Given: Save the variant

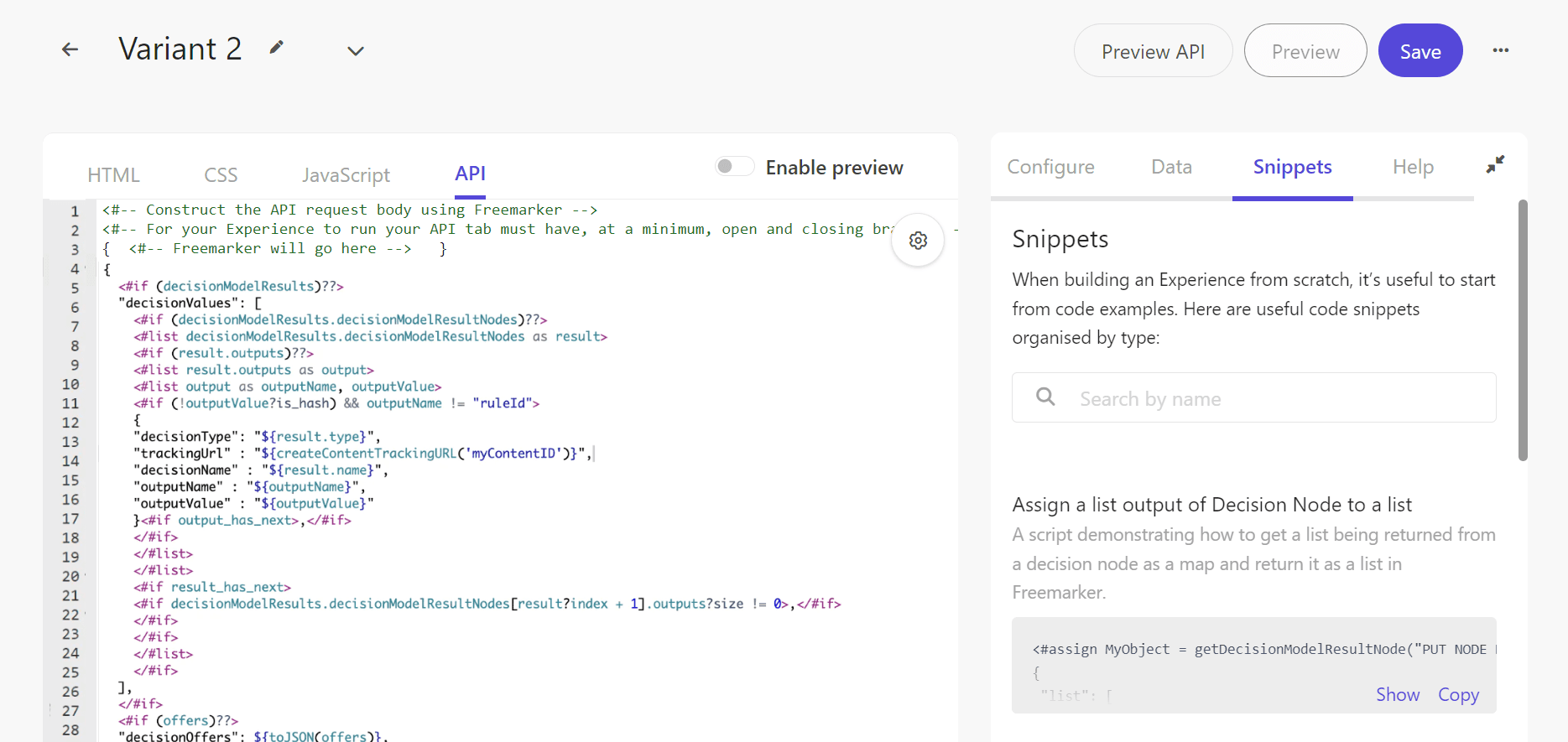Looking at the screenshot, I should (x=1420, y=51).
